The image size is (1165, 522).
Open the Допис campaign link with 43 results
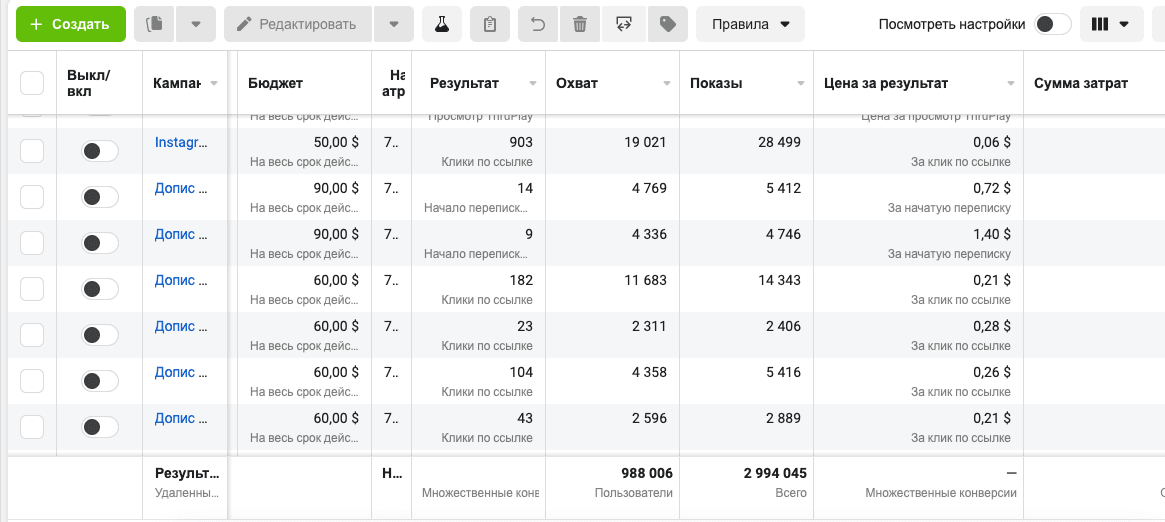point(181,418)
